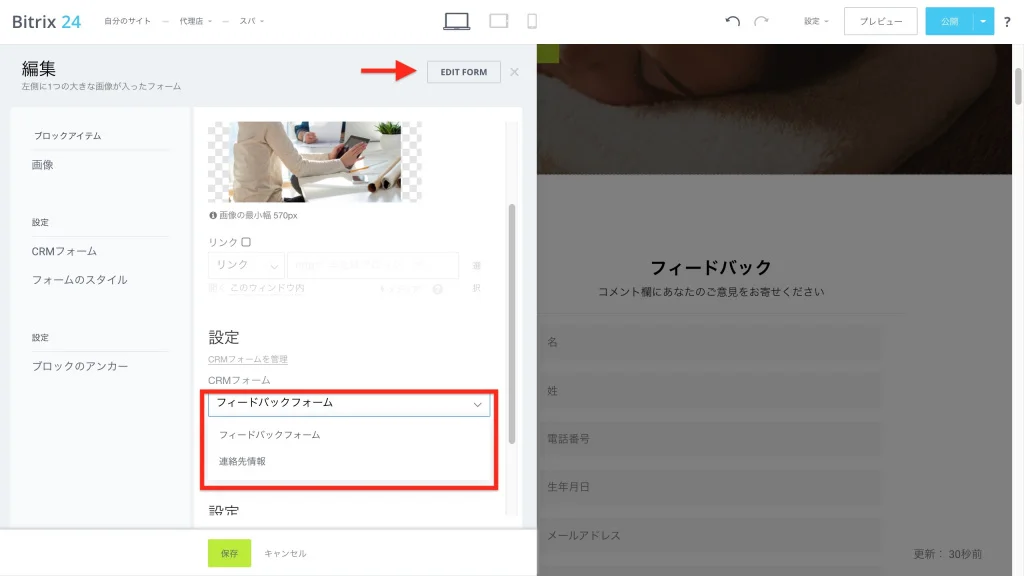This screenshot has height=576, width=1024.
Task: Click the green 保存 button
Action: [229, 553]
